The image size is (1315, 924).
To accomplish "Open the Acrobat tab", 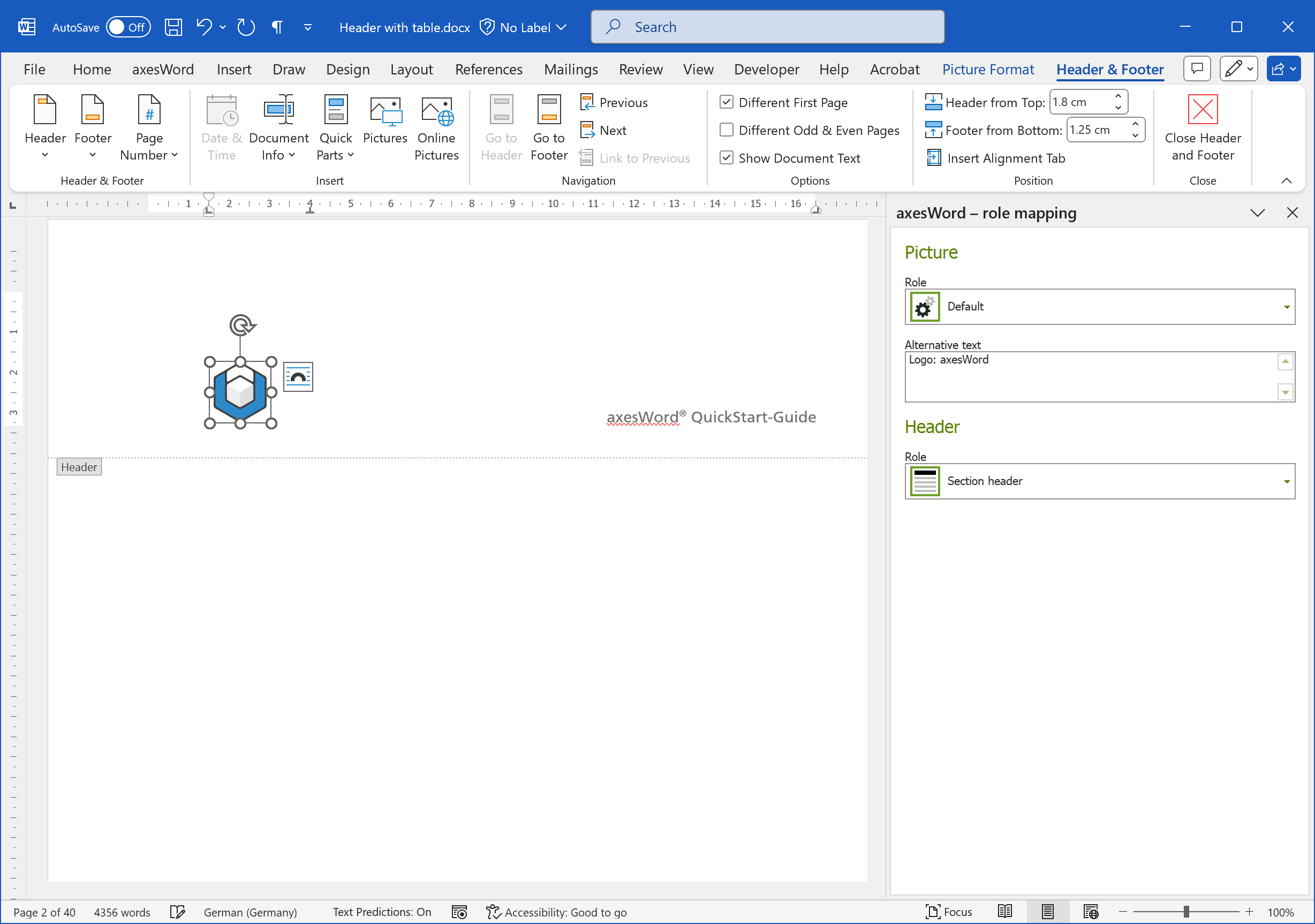I will (x=894, y=69).
